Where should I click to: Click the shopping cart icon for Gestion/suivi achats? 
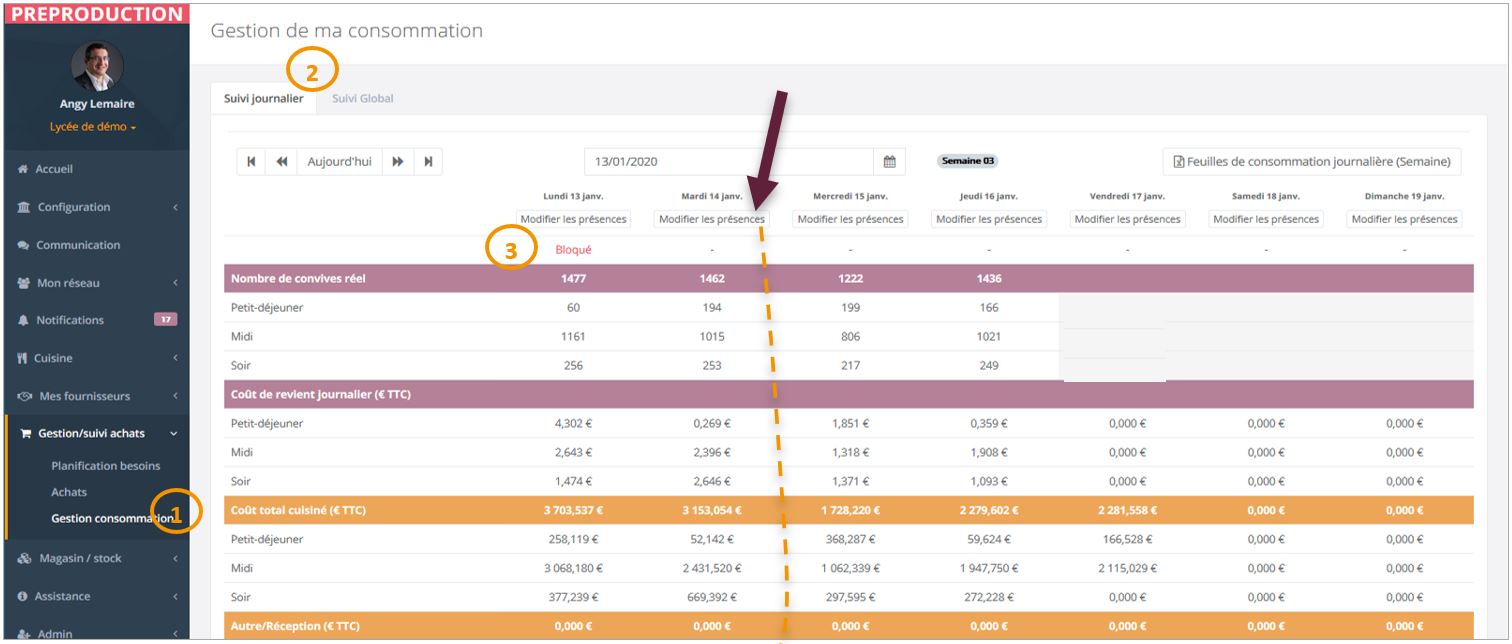25,433
